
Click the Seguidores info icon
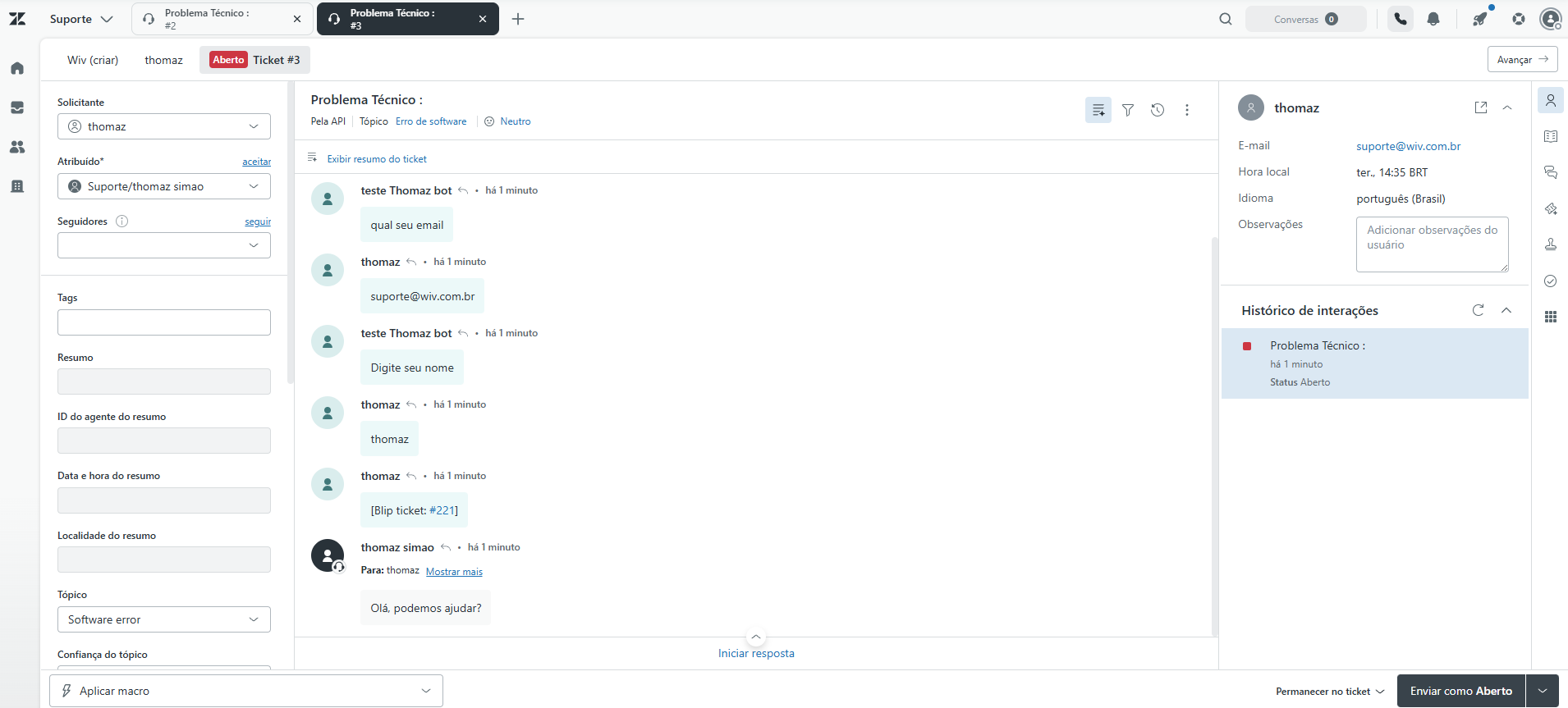122,221
